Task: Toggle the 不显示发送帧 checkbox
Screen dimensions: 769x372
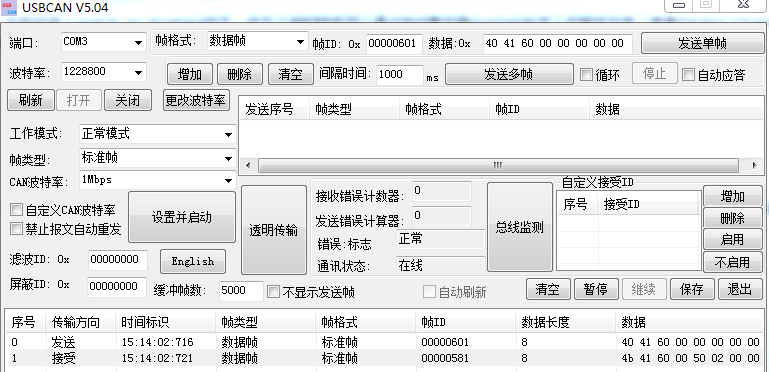Action: [x=273, y=292]
